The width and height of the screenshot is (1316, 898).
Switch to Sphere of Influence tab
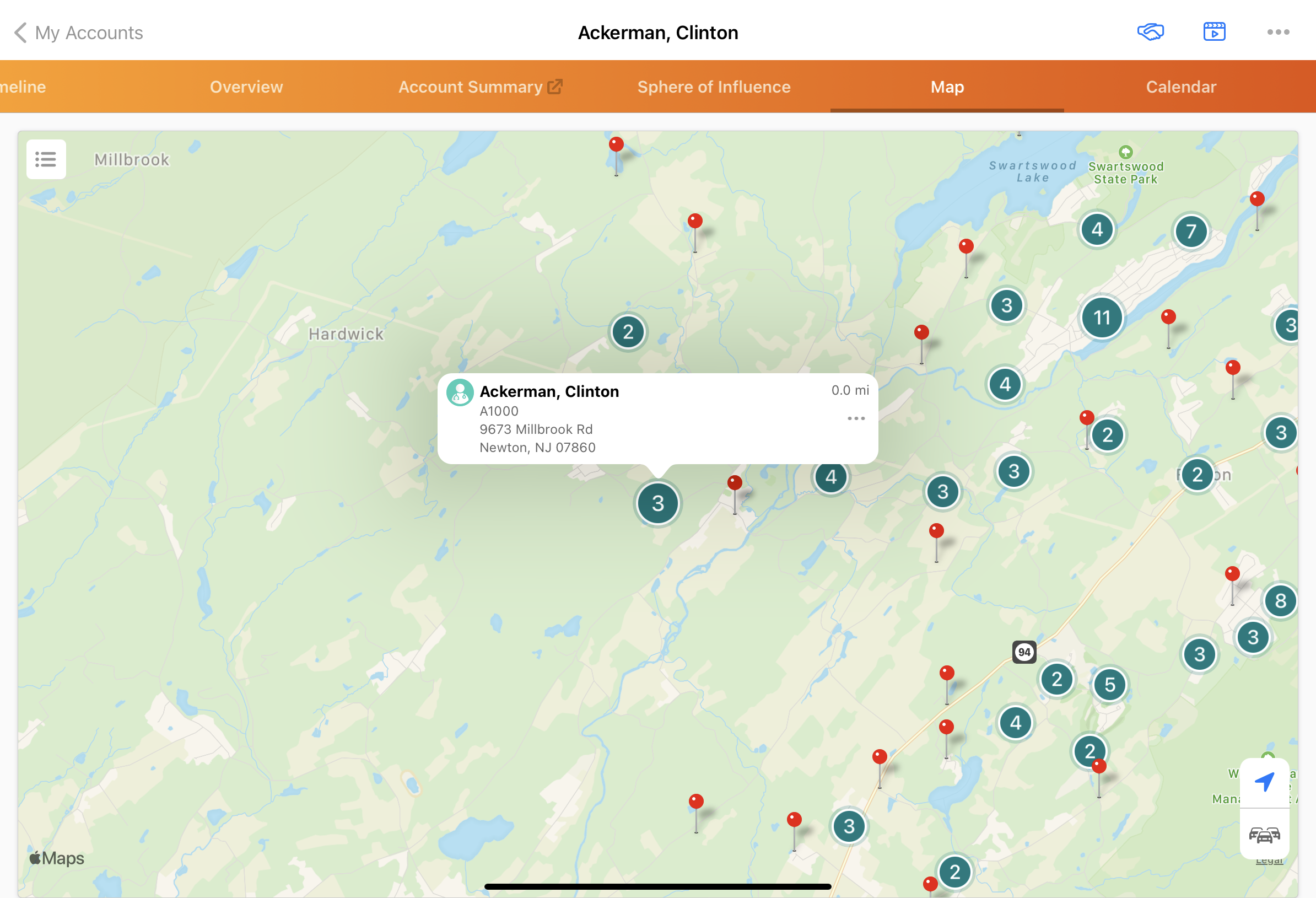click(714, 87)
